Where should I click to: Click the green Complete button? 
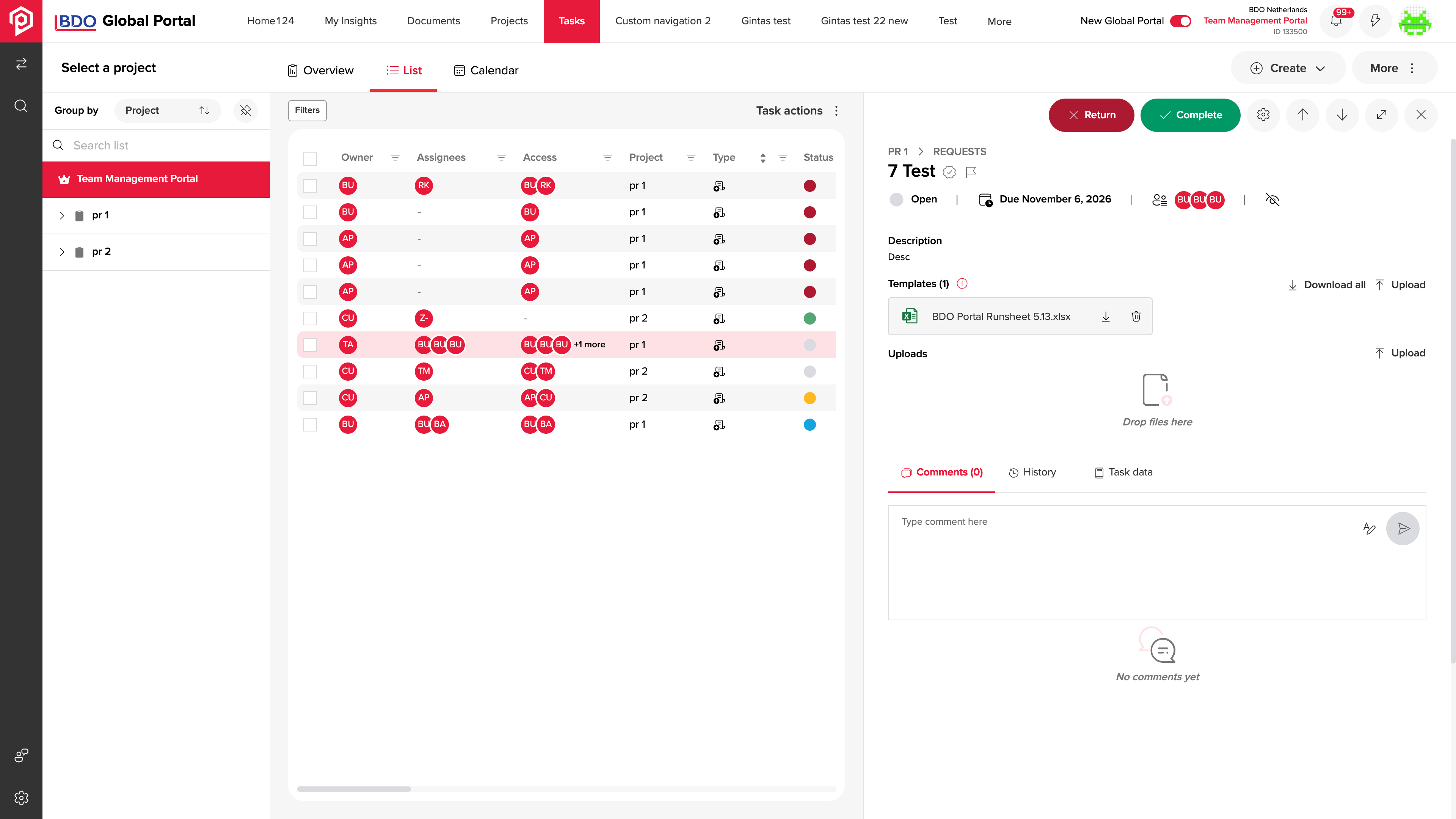[x=1190, y=115]
